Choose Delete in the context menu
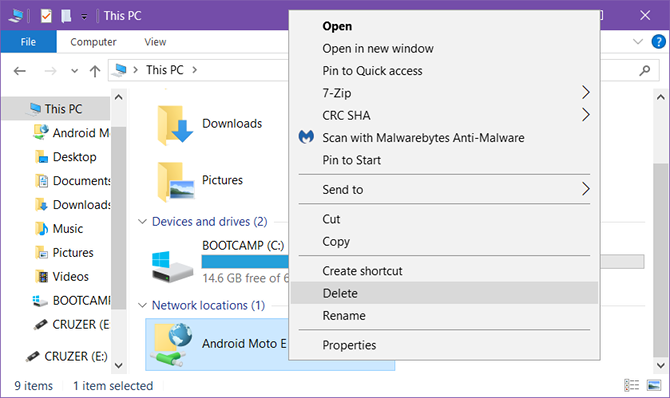 coord(444,293)
